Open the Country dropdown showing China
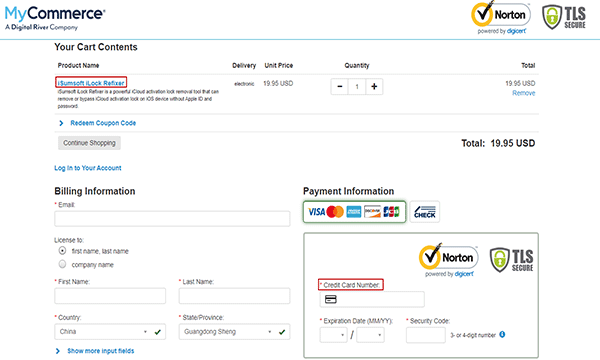The width and height of the screenshot is (600, 360). [110, 332]
